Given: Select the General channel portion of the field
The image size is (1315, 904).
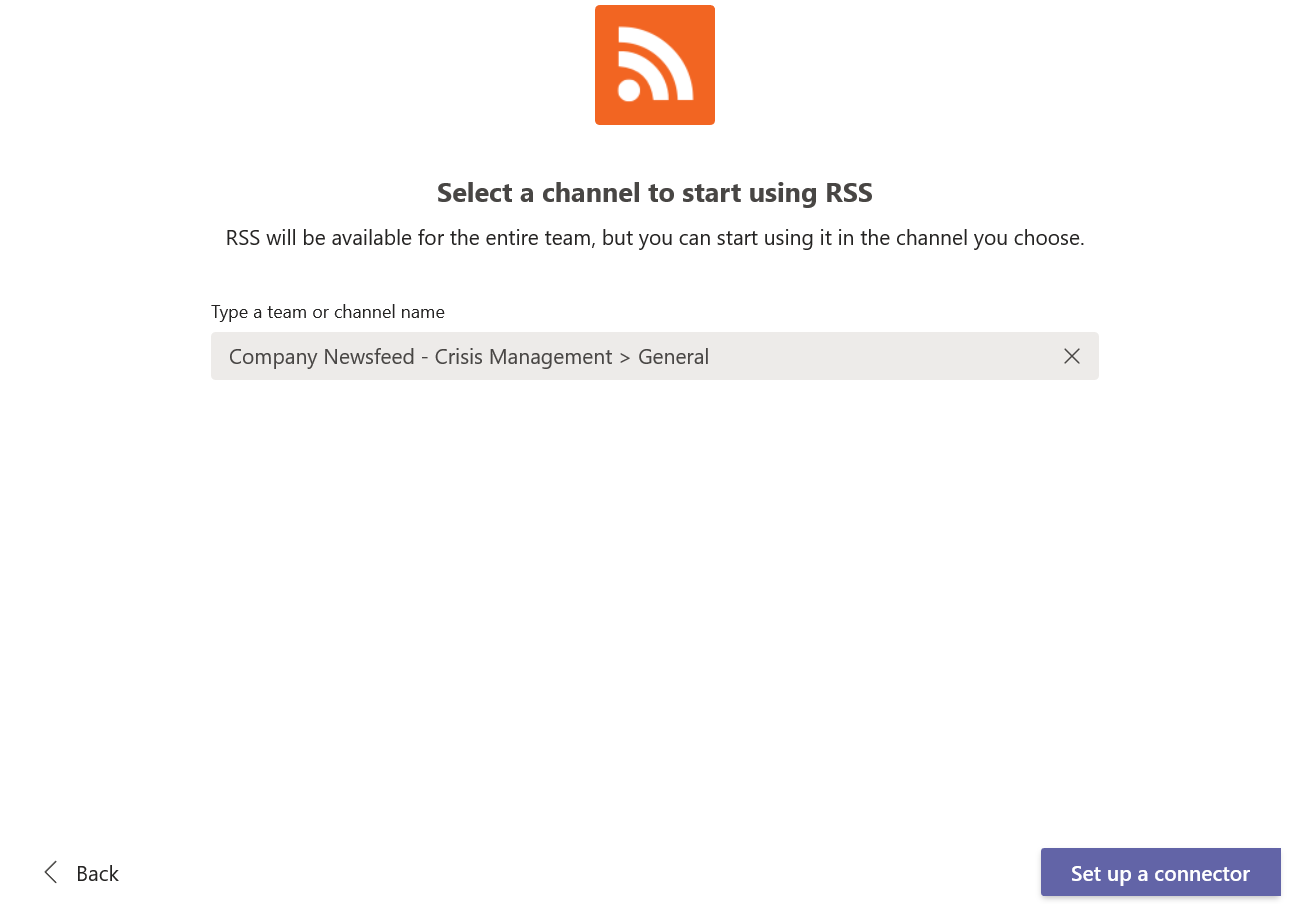Looking at the screenshot, I should 673,357.
